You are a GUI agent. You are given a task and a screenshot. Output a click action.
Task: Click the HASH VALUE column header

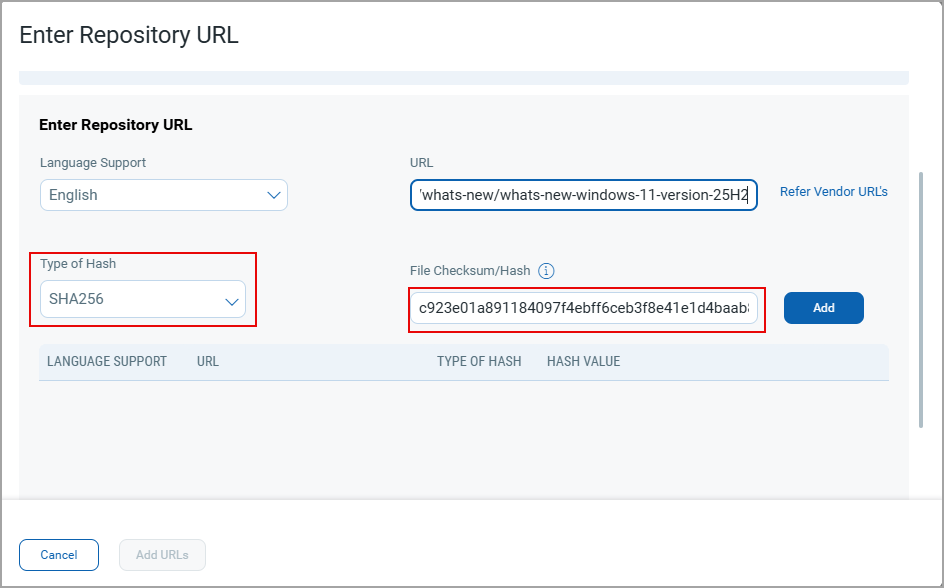tap(583, 361)
